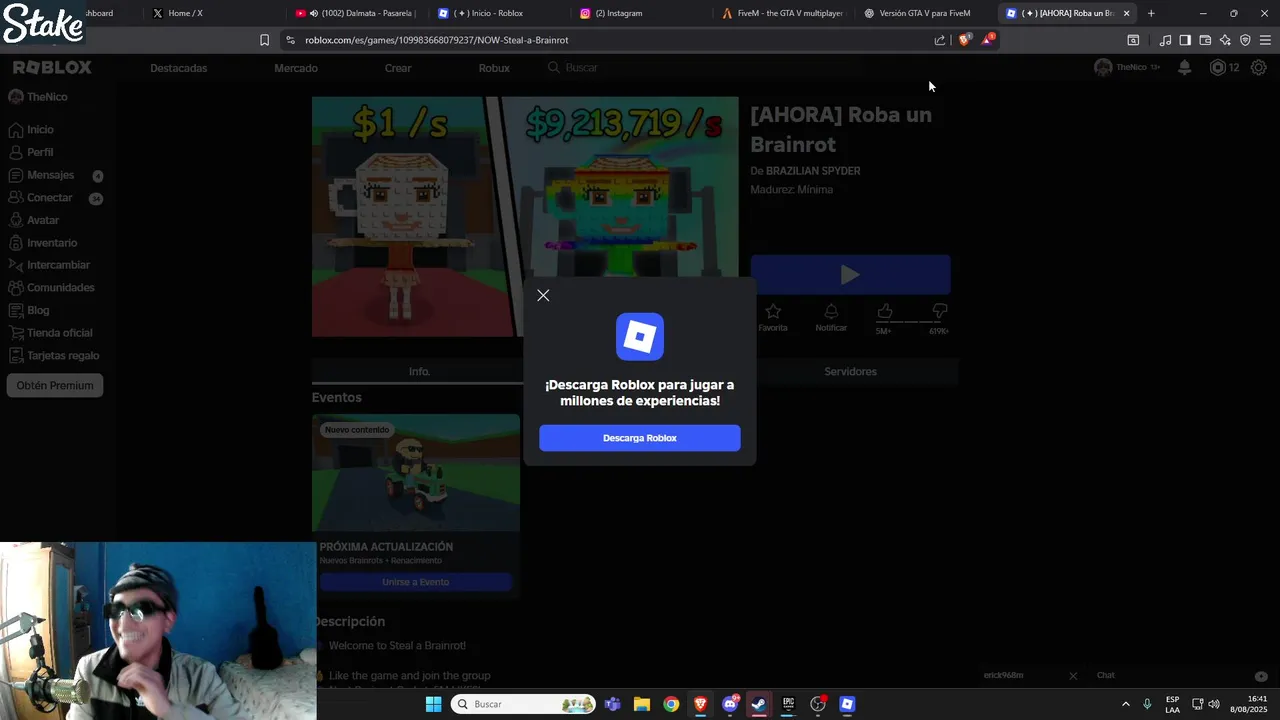1280x720 pixels.
Task: Click the Unirse a Evento button
Action: pyautogui.click(x=415, y=582)
